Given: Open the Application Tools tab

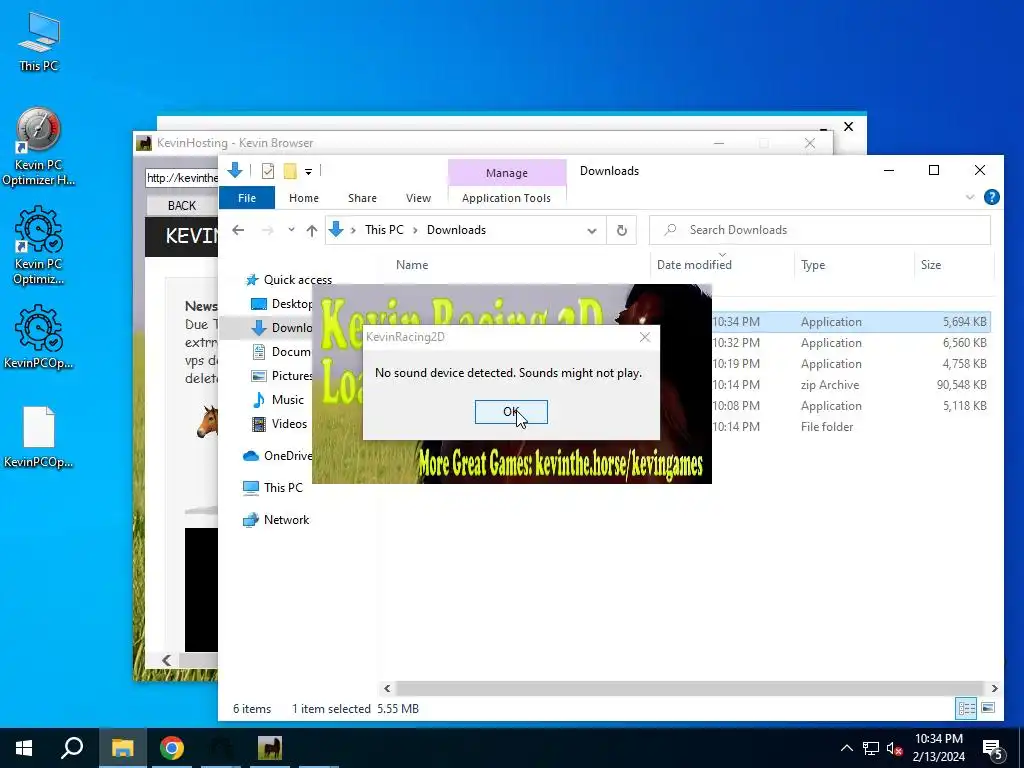Looking at the screenshot, I should click(x=506, y=198).
